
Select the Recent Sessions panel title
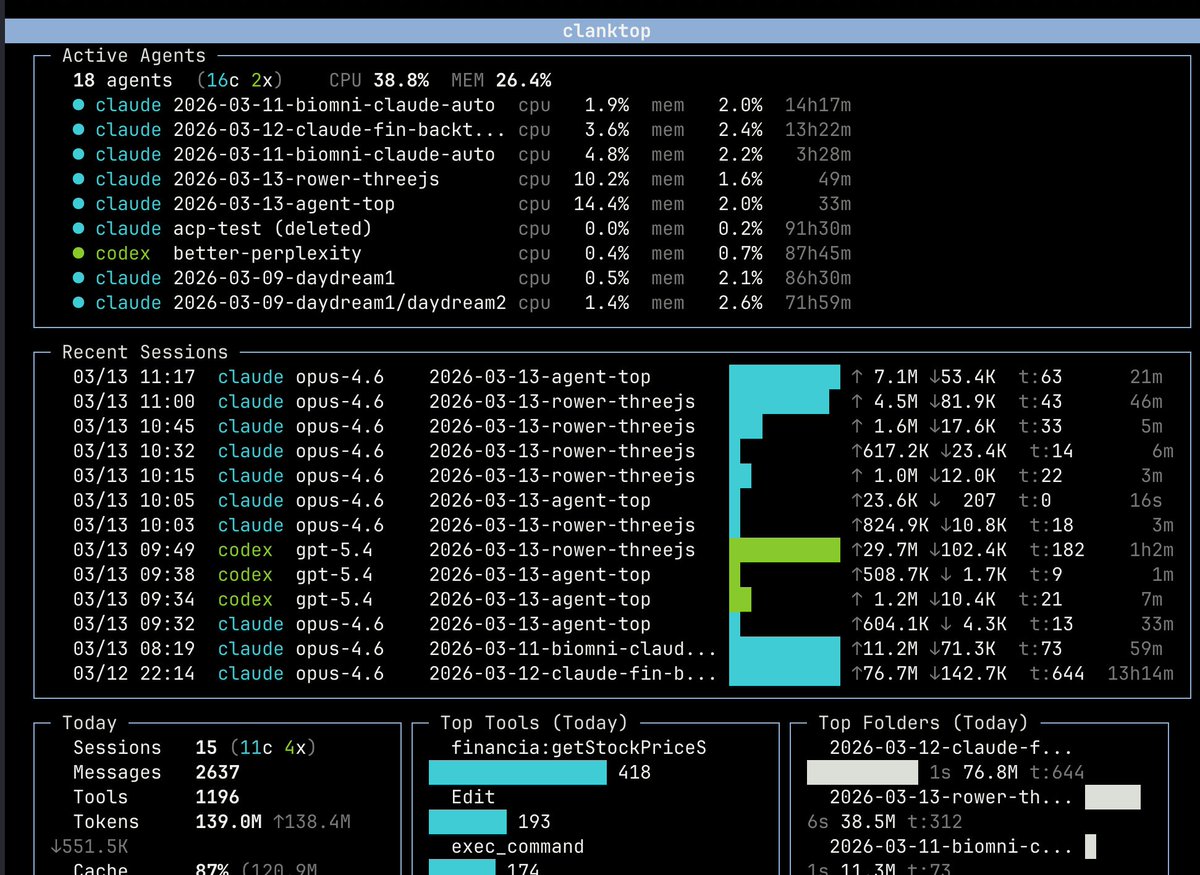pos(145,352)
